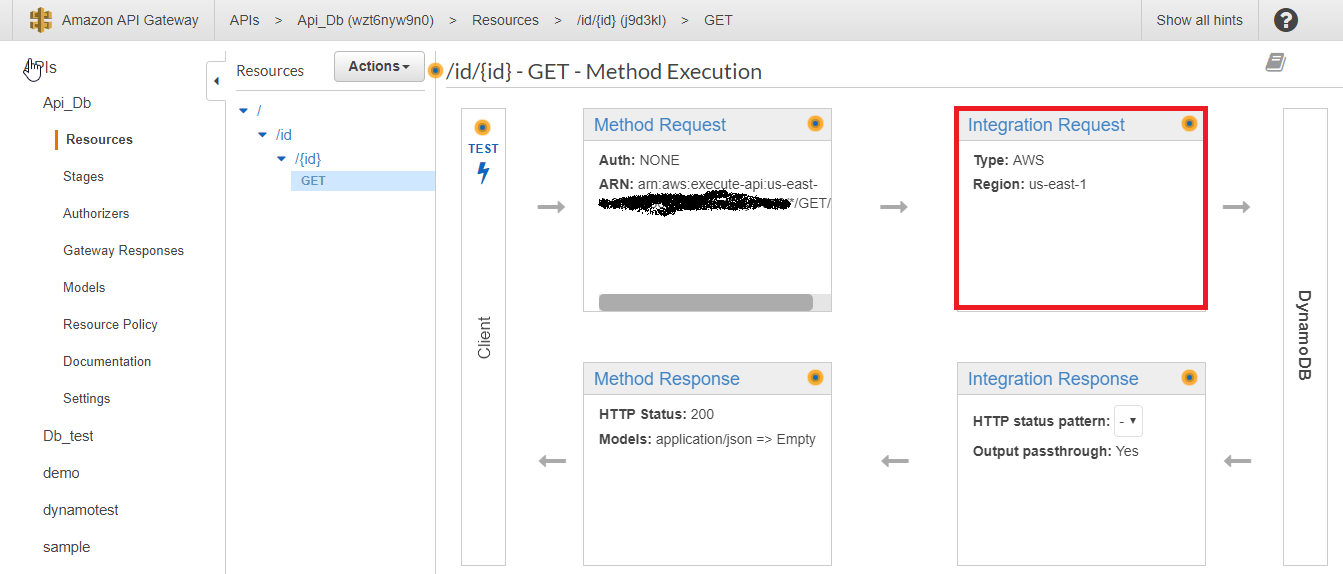
Task: Click GET in the breadcrumb
Action: pyautogui.click(x=718, y=20)
